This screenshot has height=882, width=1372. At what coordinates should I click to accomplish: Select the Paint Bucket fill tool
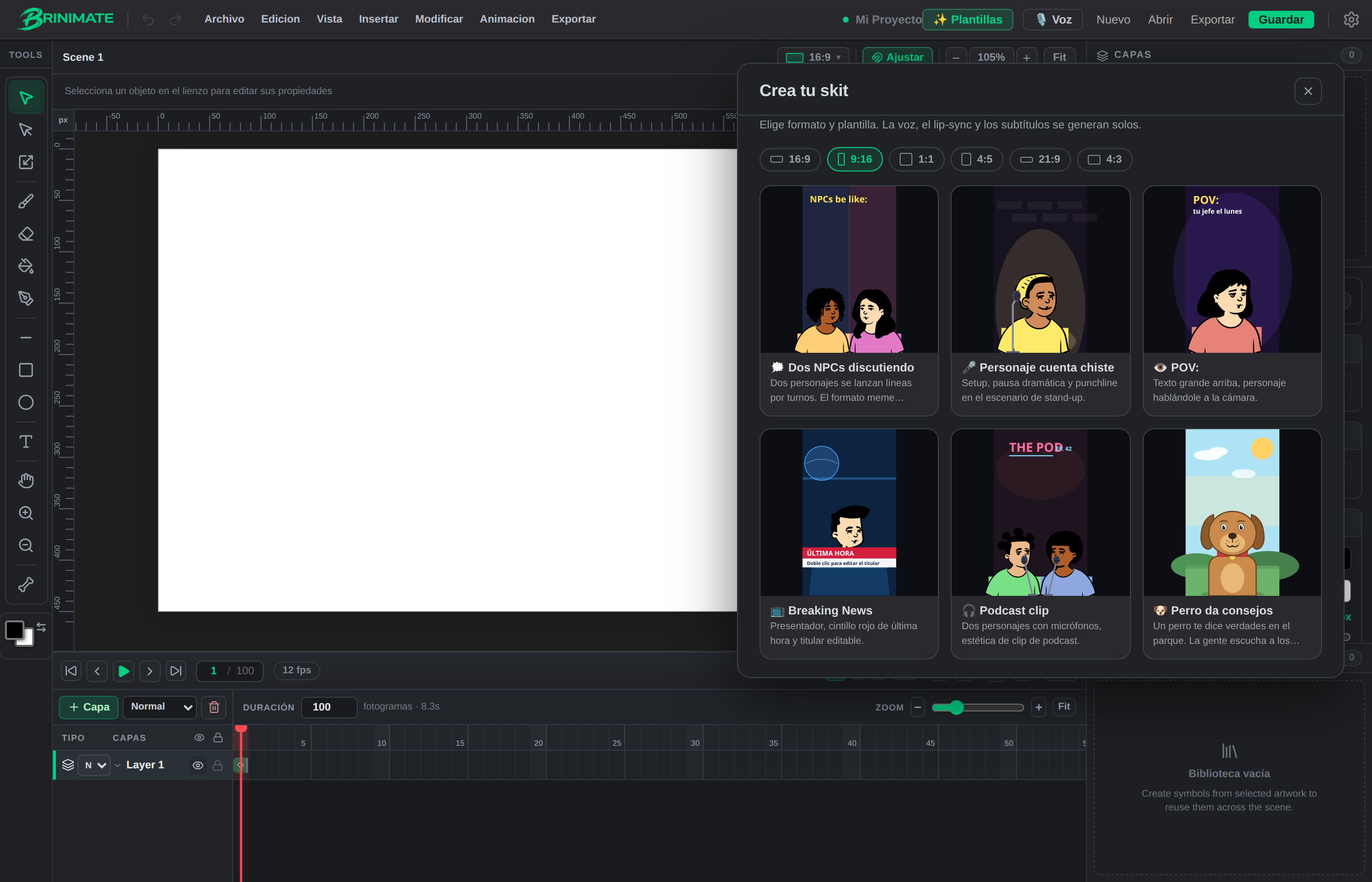click(26, 266)
